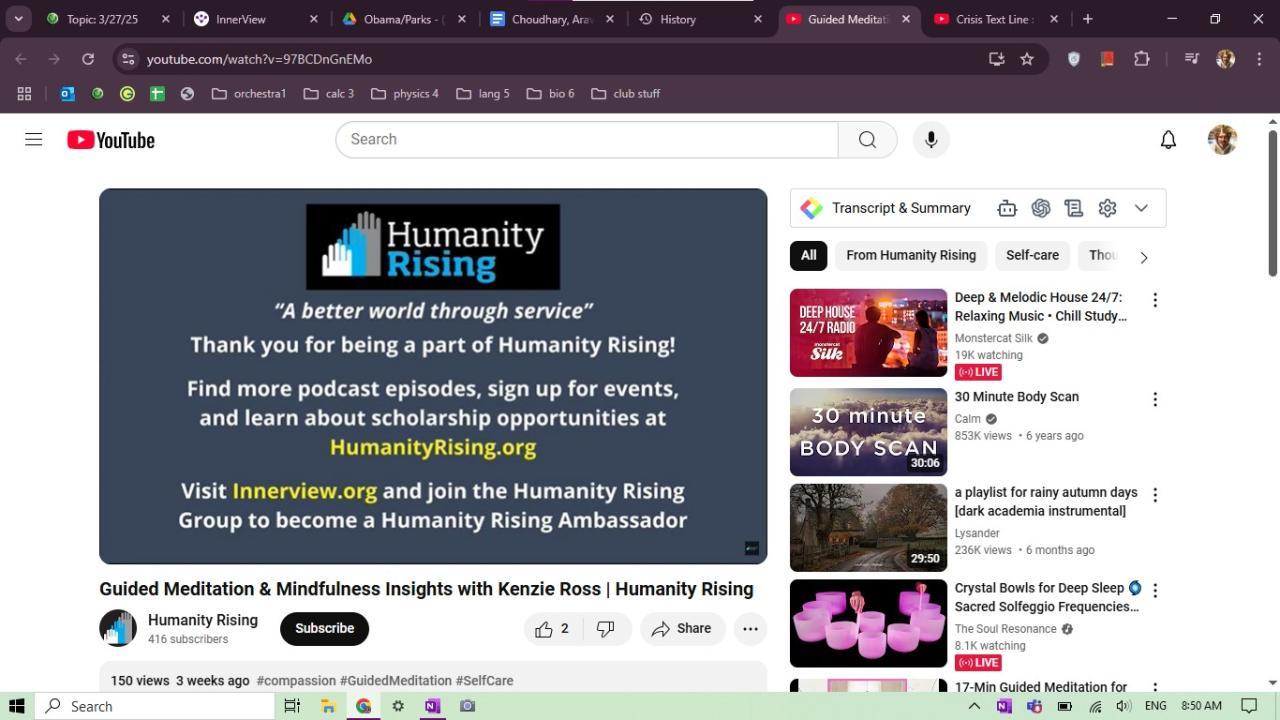The image size is (1280, 720).
Task: Start voice search with microphone
Action: click(931, 139)
